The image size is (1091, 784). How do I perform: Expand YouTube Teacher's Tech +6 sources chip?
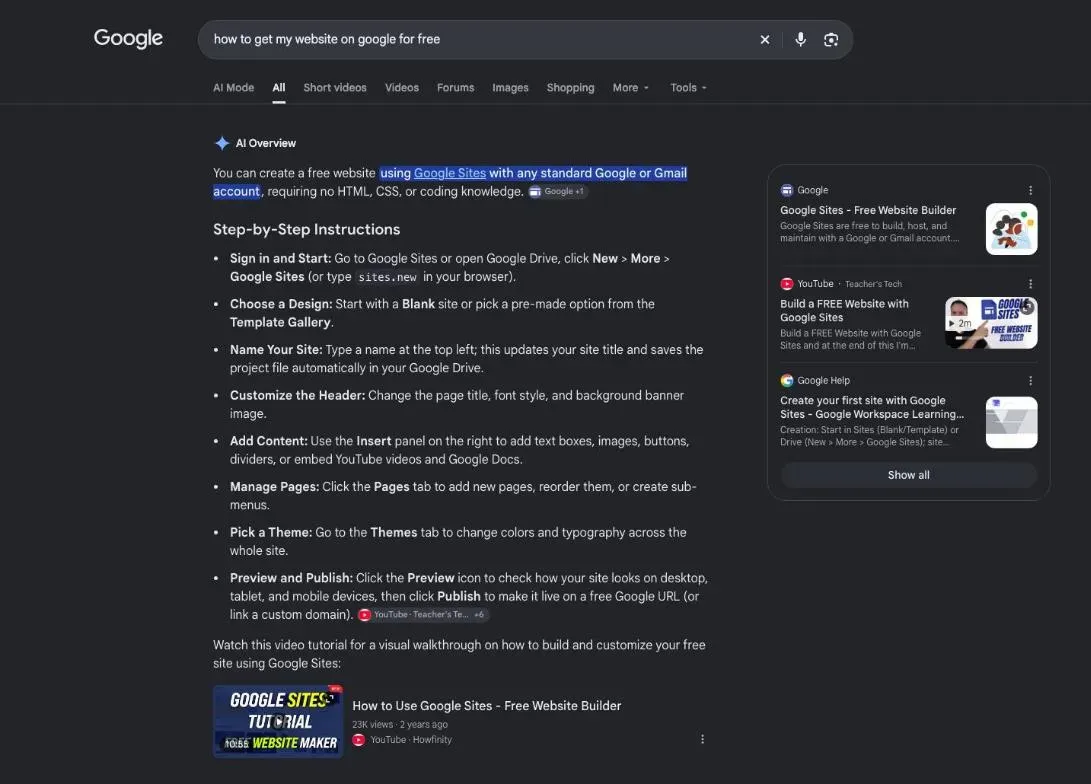(423, 614)
